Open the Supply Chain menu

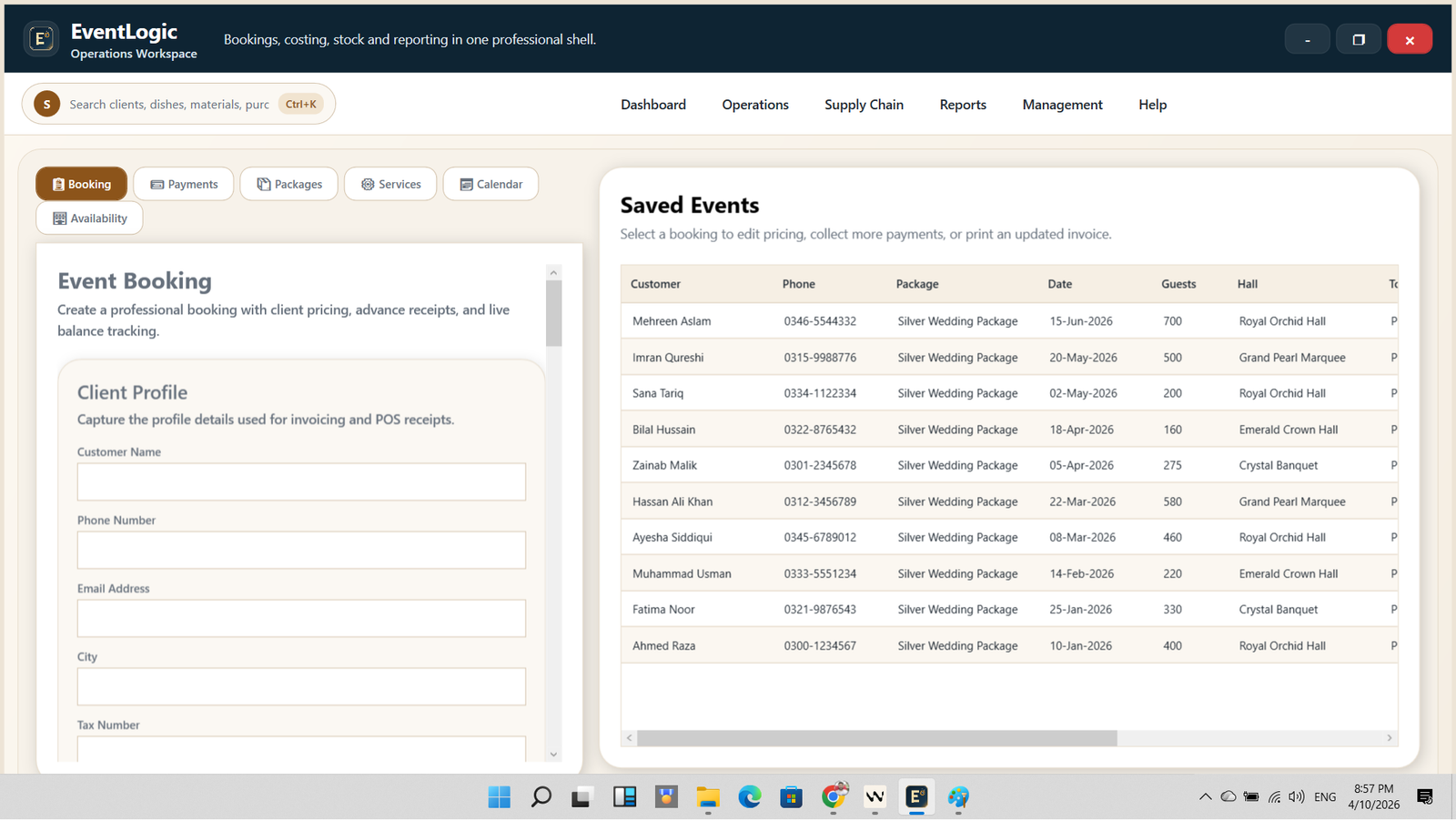864,104
